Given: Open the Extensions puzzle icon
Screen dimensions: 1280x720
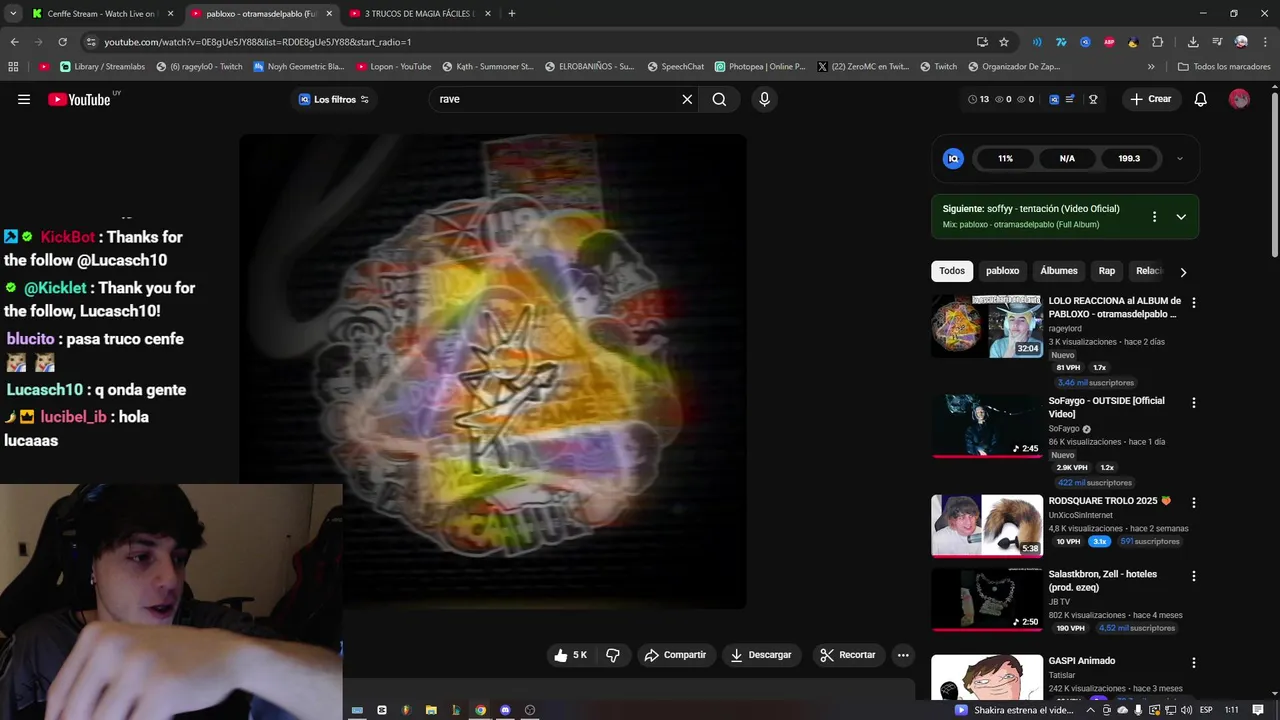Looking at the screenshot, I should 1157,42.
